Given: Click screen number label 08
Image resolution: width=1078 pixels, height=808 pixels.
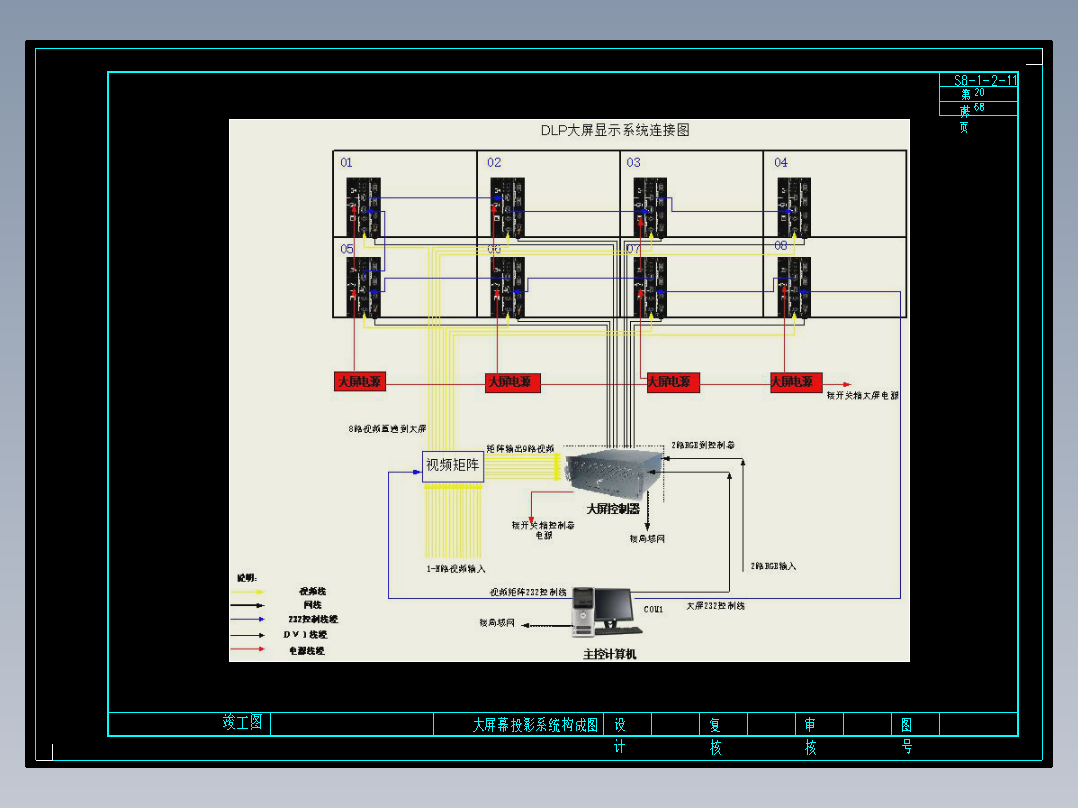Looking at the screenshot, I should tap(781, 245).
